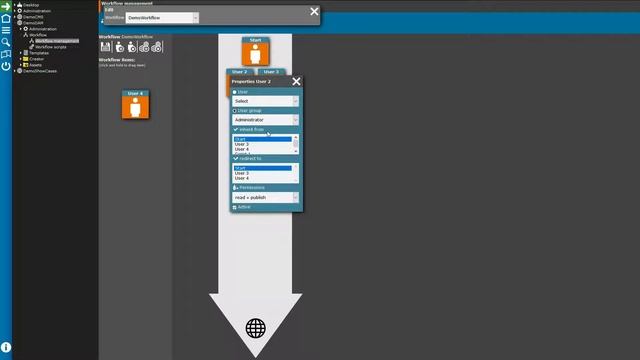The height and width of the screenshot is (360, 640).
Task: Click the globe icon on the arrow tip
Action: coord(256,328)
